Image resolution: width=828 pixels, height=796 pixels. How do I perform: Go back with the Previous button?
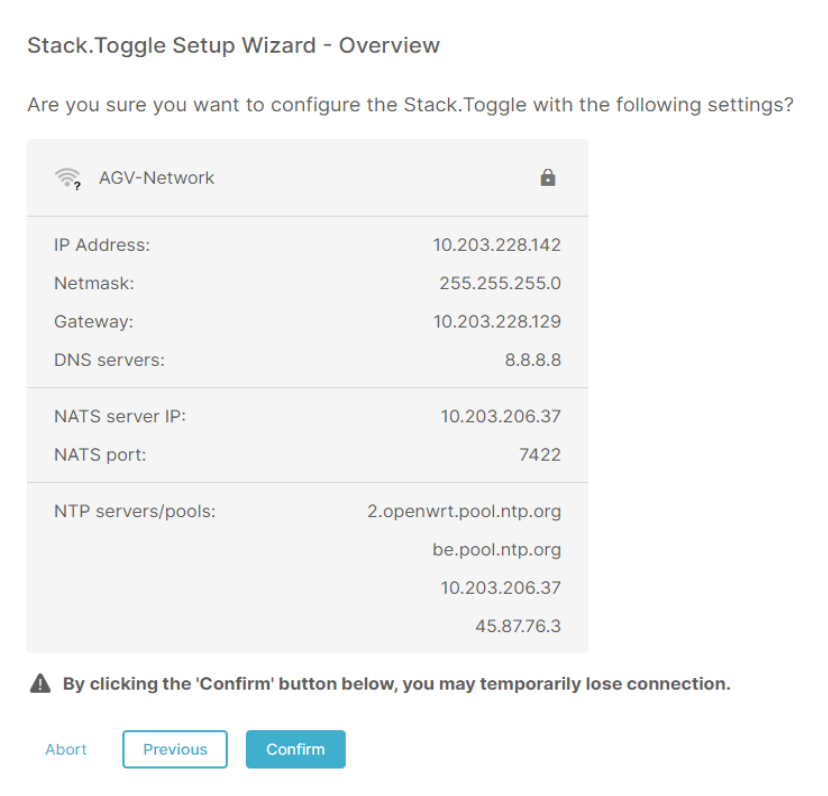coord(175,749)
